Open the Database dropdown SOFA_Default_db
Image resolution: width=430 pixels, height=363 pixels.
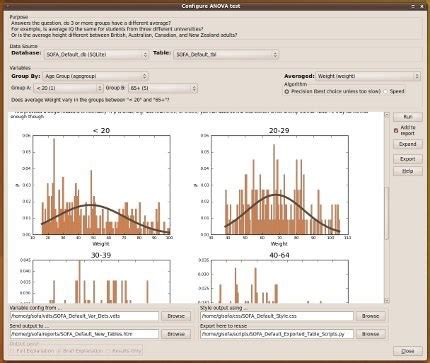click(x=96, y=54)
